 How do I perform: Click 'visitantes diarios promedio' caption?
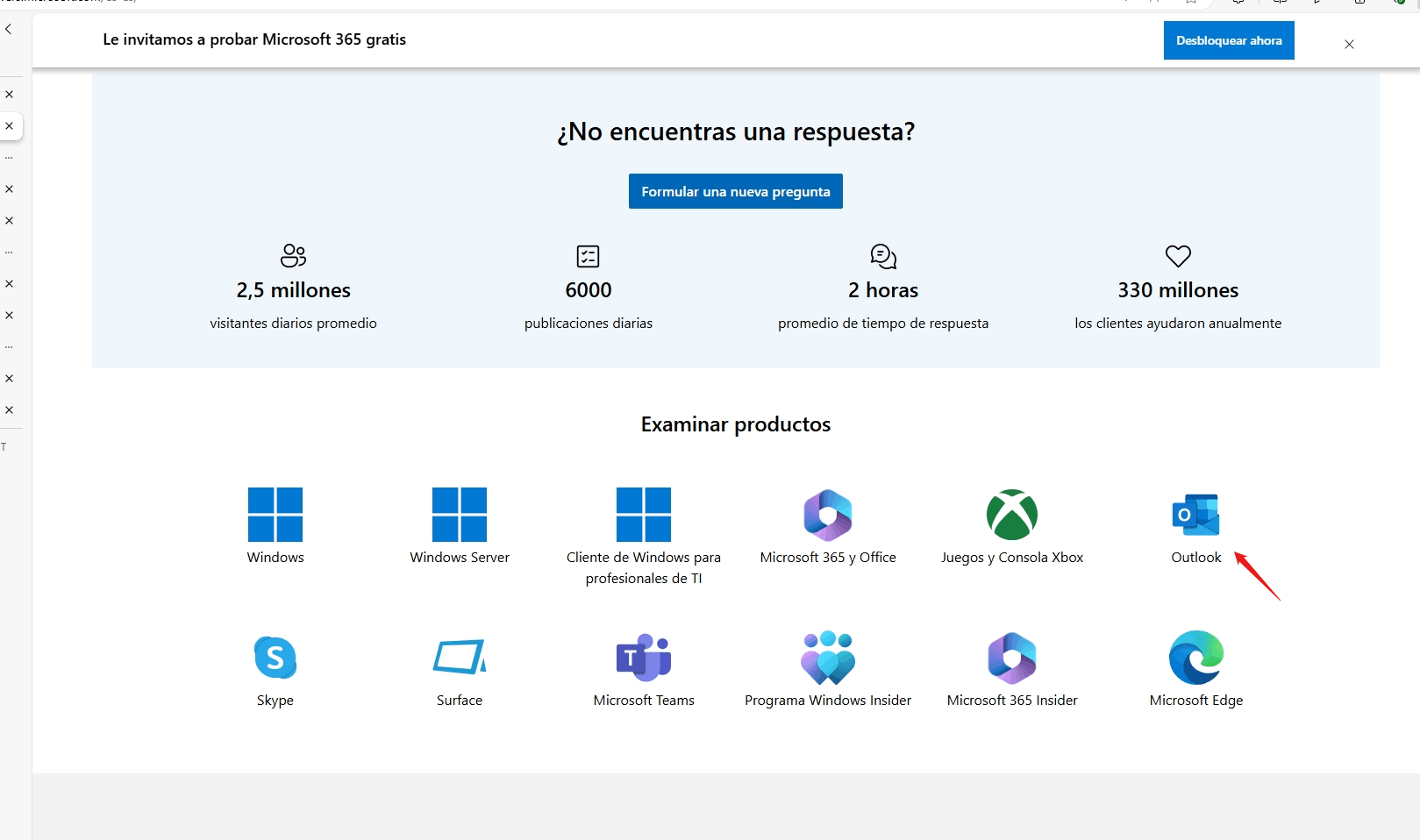[x=294, y=324]
